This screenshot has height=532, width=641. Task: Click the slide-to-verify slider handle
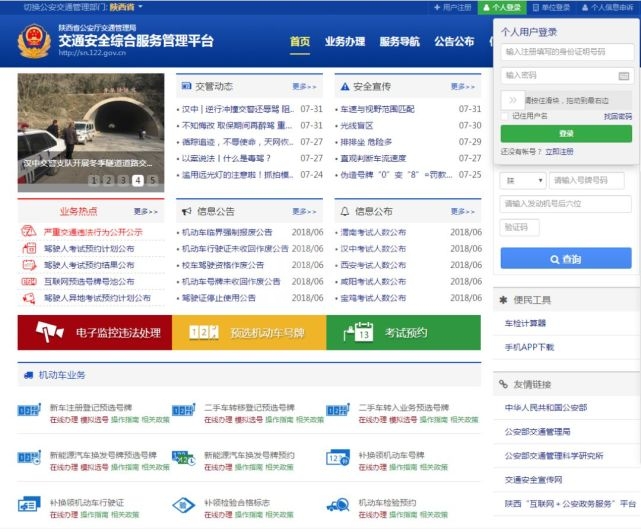[511, 99]
